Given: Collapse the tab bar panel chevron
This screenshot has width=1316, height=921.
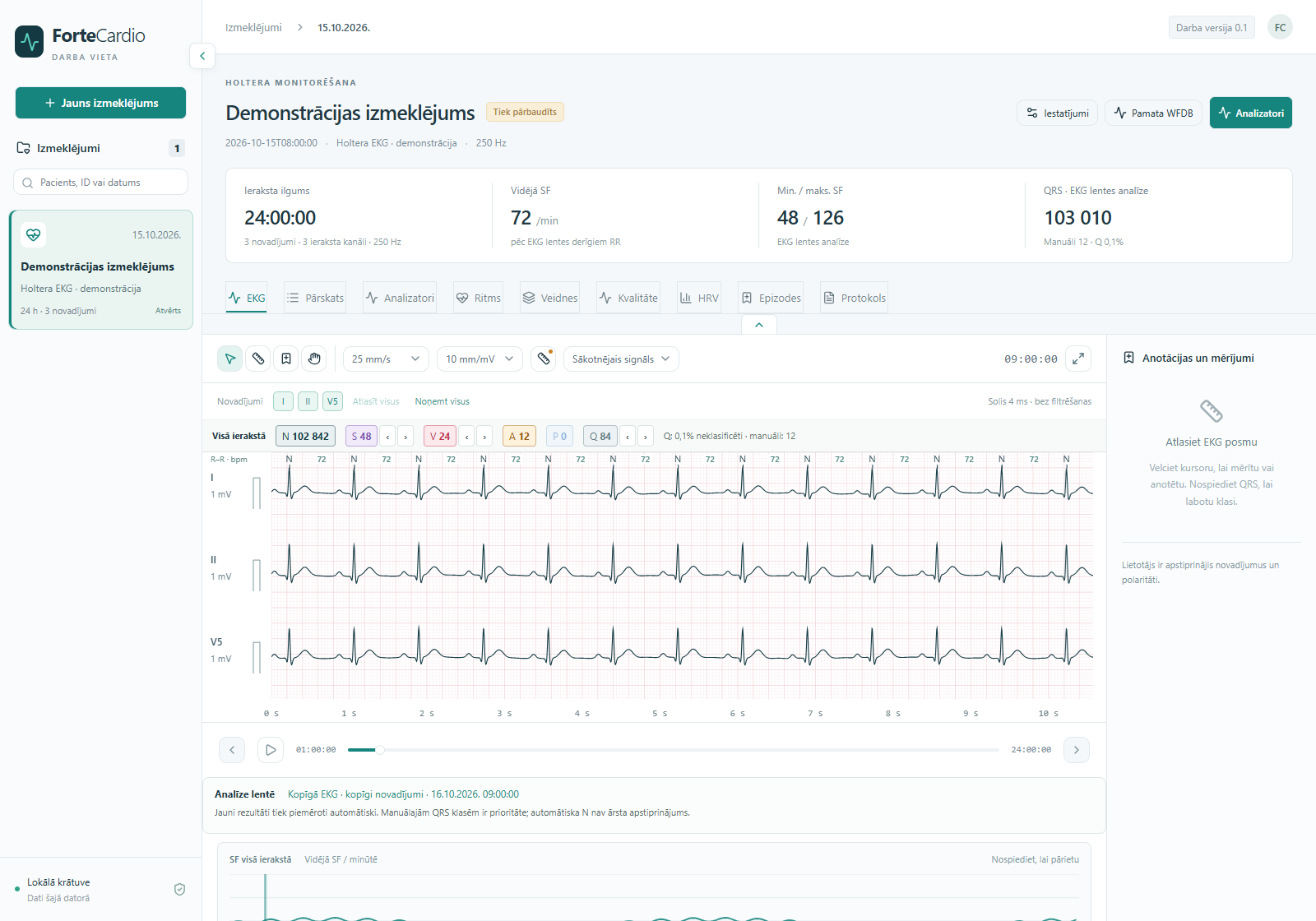Looking at the screenshot, I should pos(759,325).
